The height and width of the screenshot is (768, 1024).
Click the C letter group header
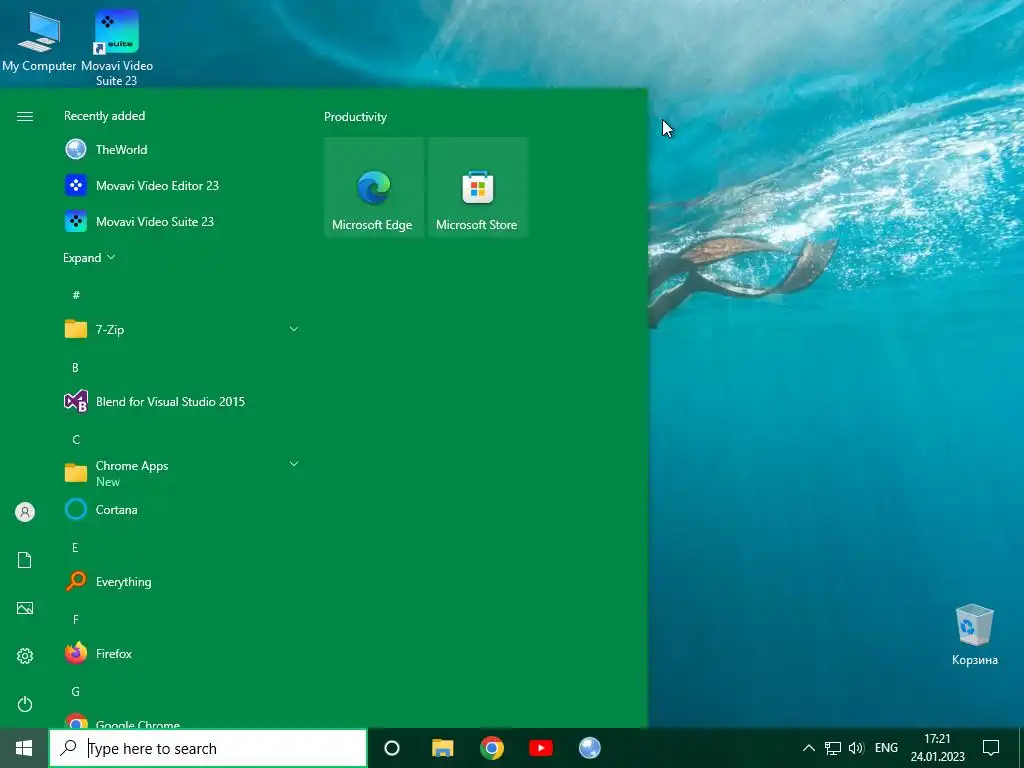pyautogui.click(x=76, y=440)
